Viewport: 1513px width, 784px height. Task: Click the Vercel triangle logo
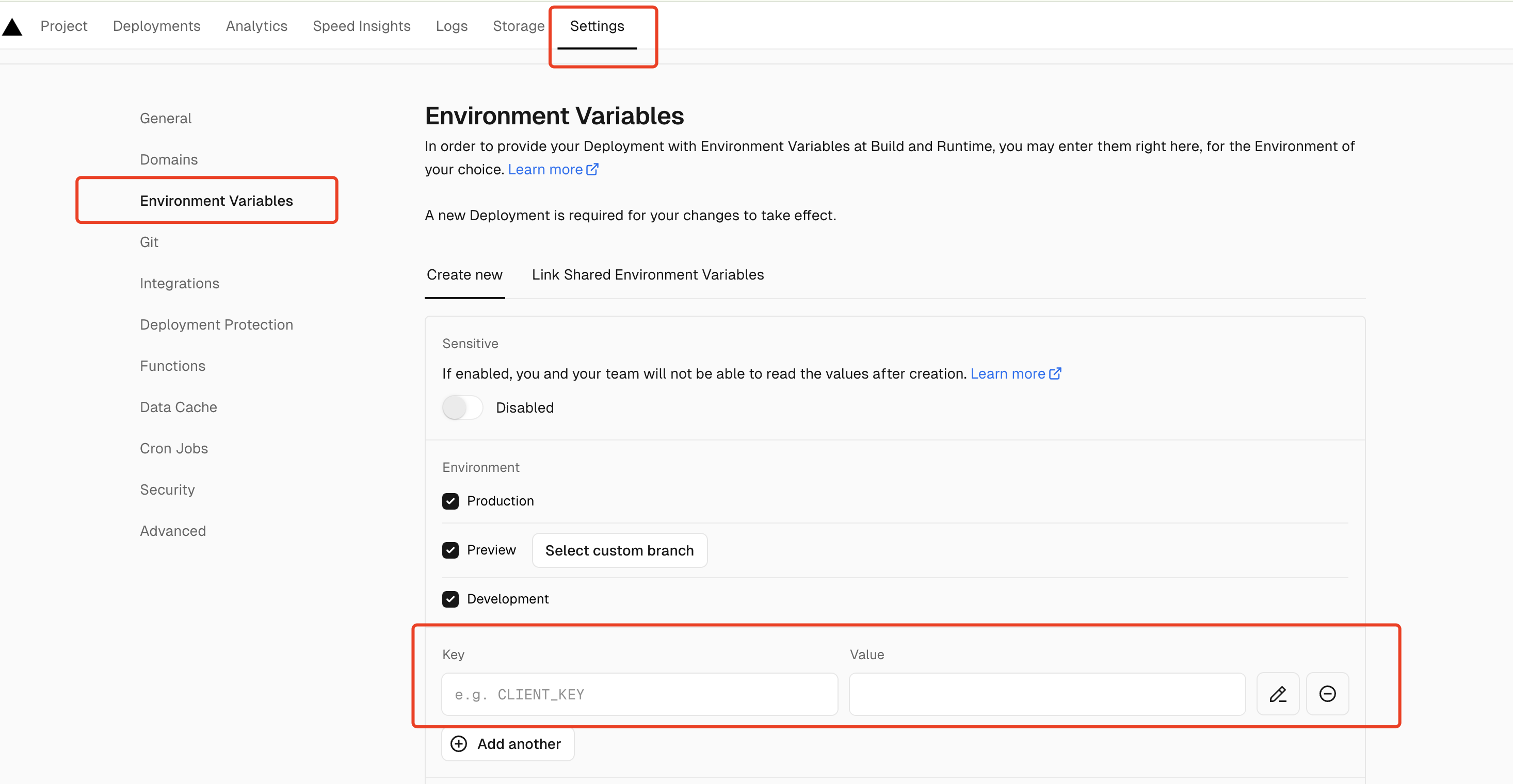pyautogui.click(x=12, y=26)
